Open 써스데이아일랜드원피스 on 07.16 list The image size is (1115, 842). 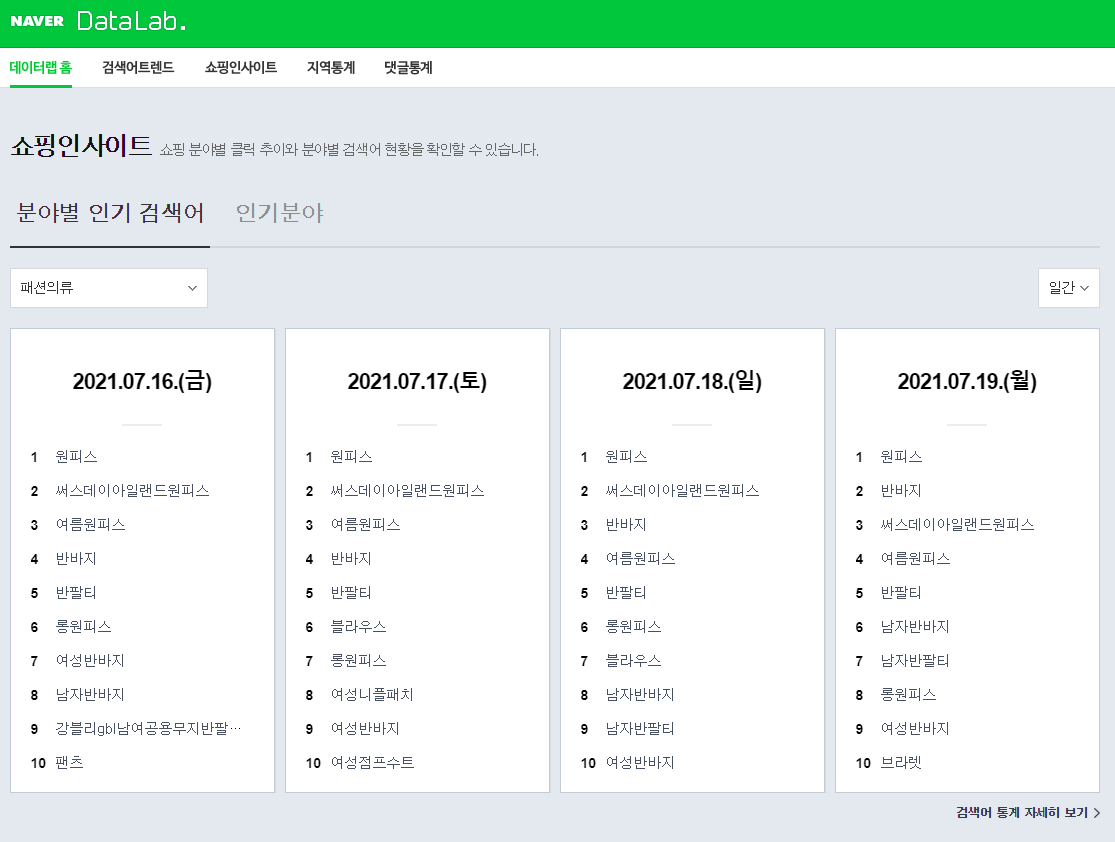pos(132,491)
